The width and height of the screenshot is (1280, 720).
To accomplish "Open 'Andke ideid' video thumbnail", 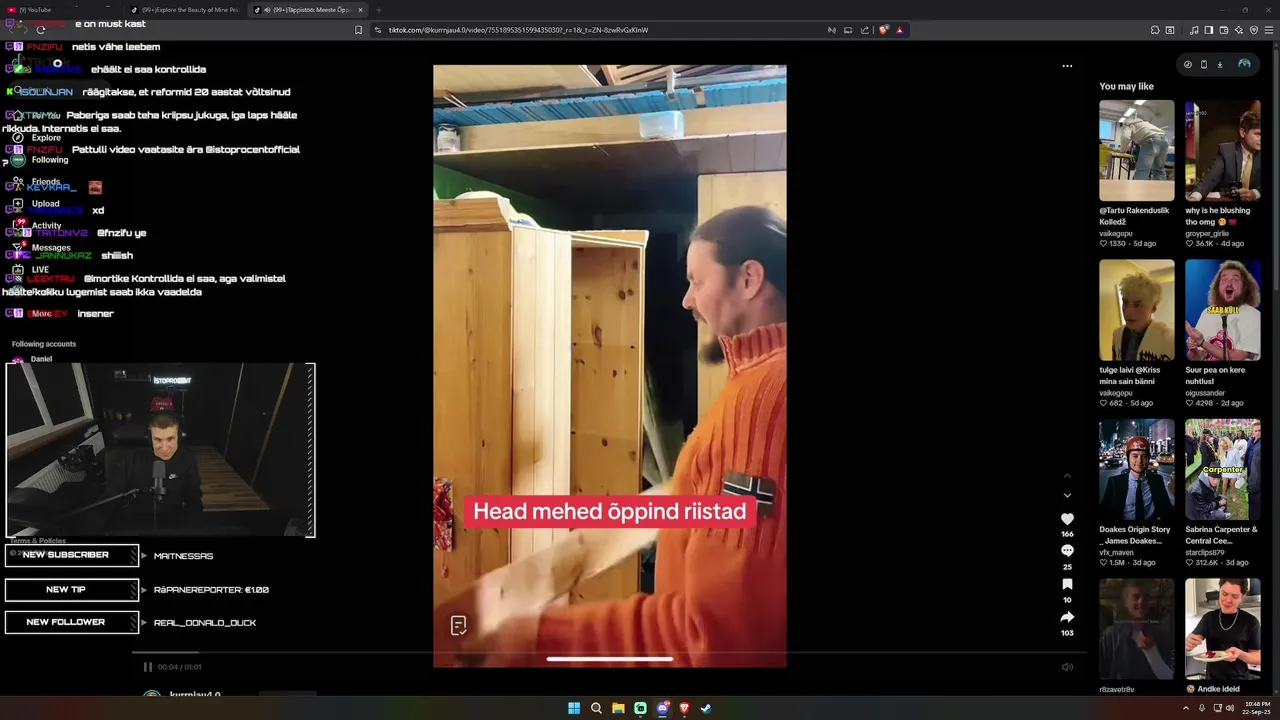I will (1223, 629).
